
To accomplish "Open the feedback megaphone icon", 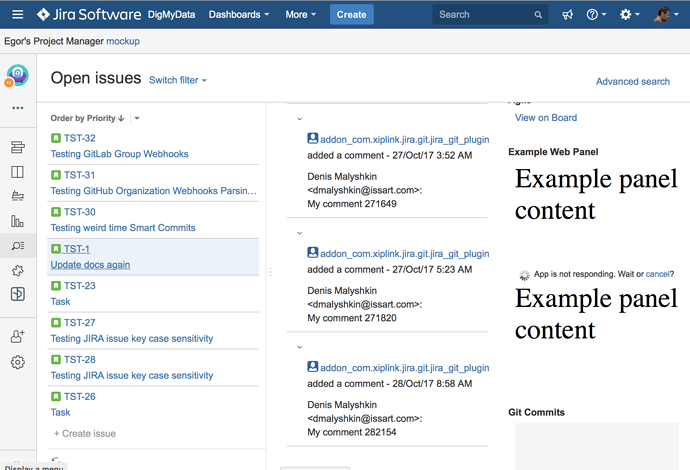I will [568, 15].
